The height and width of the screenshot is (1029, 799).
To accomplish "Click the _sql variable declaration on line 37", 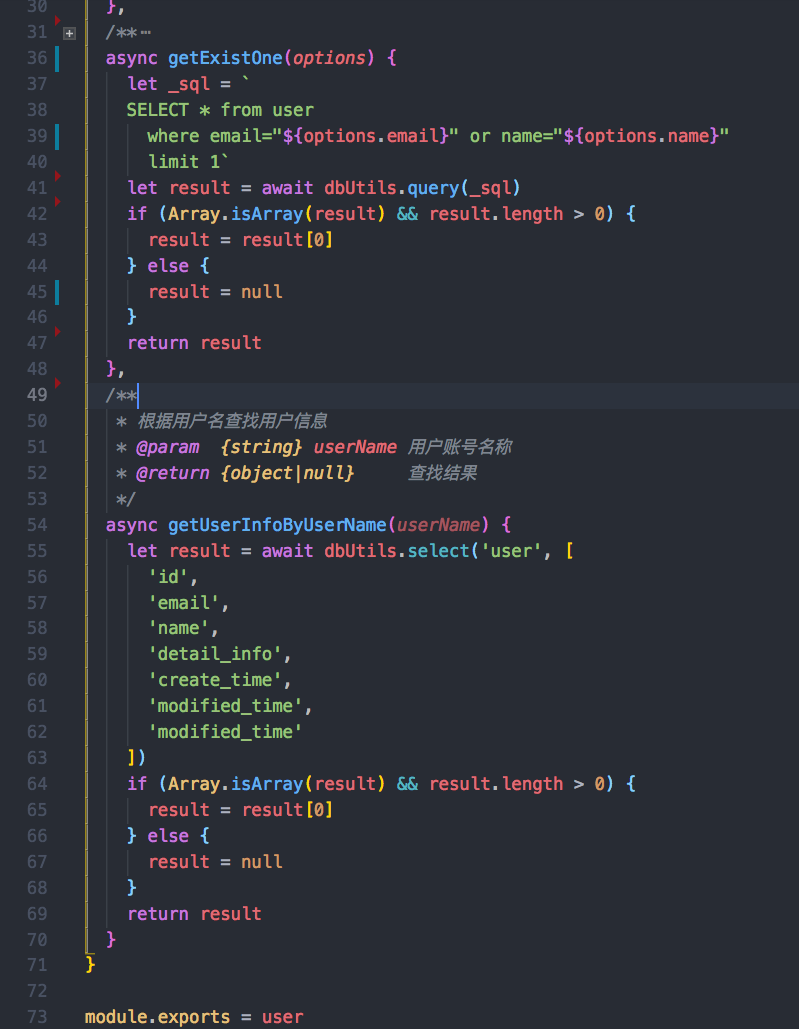I will 189,84.
